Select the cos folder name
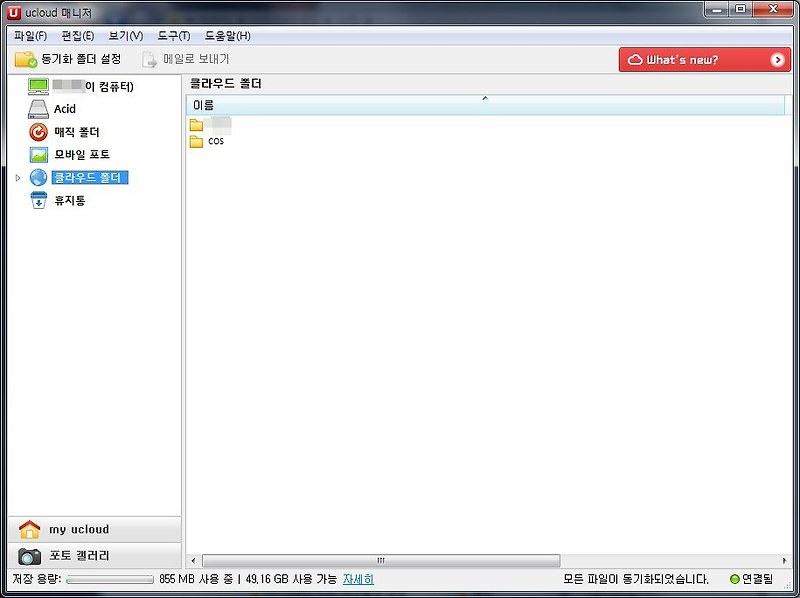800x598 pixels. (x=216, y=141)
